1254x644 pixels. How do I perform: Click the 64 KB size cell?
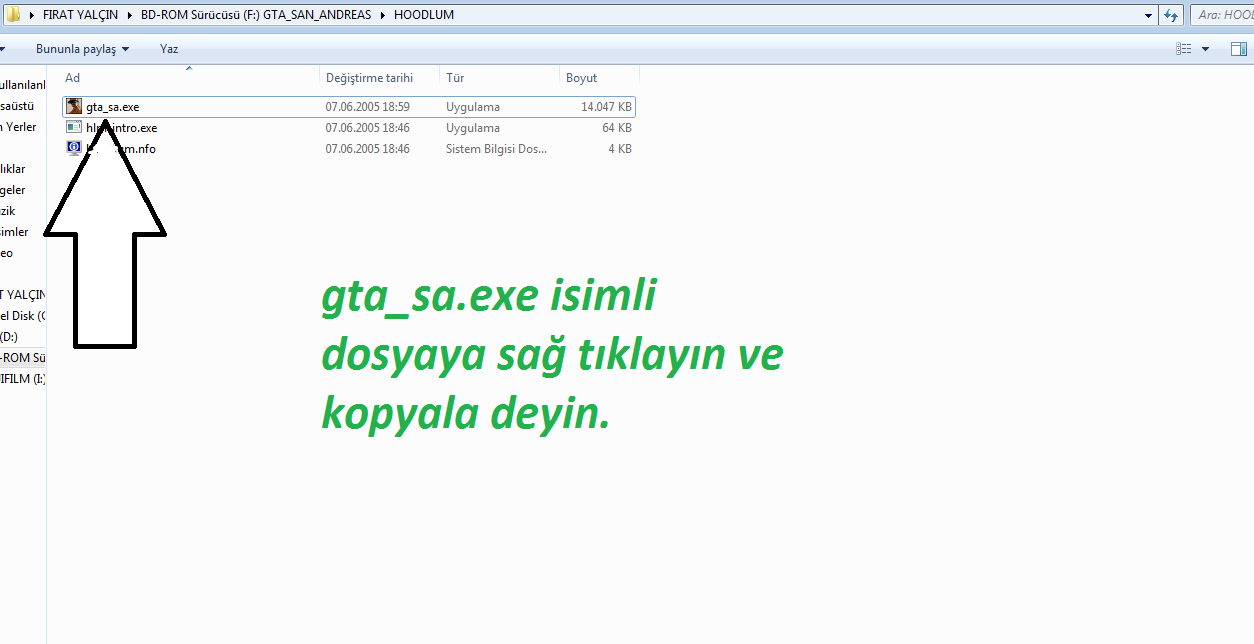pos(617,128)
